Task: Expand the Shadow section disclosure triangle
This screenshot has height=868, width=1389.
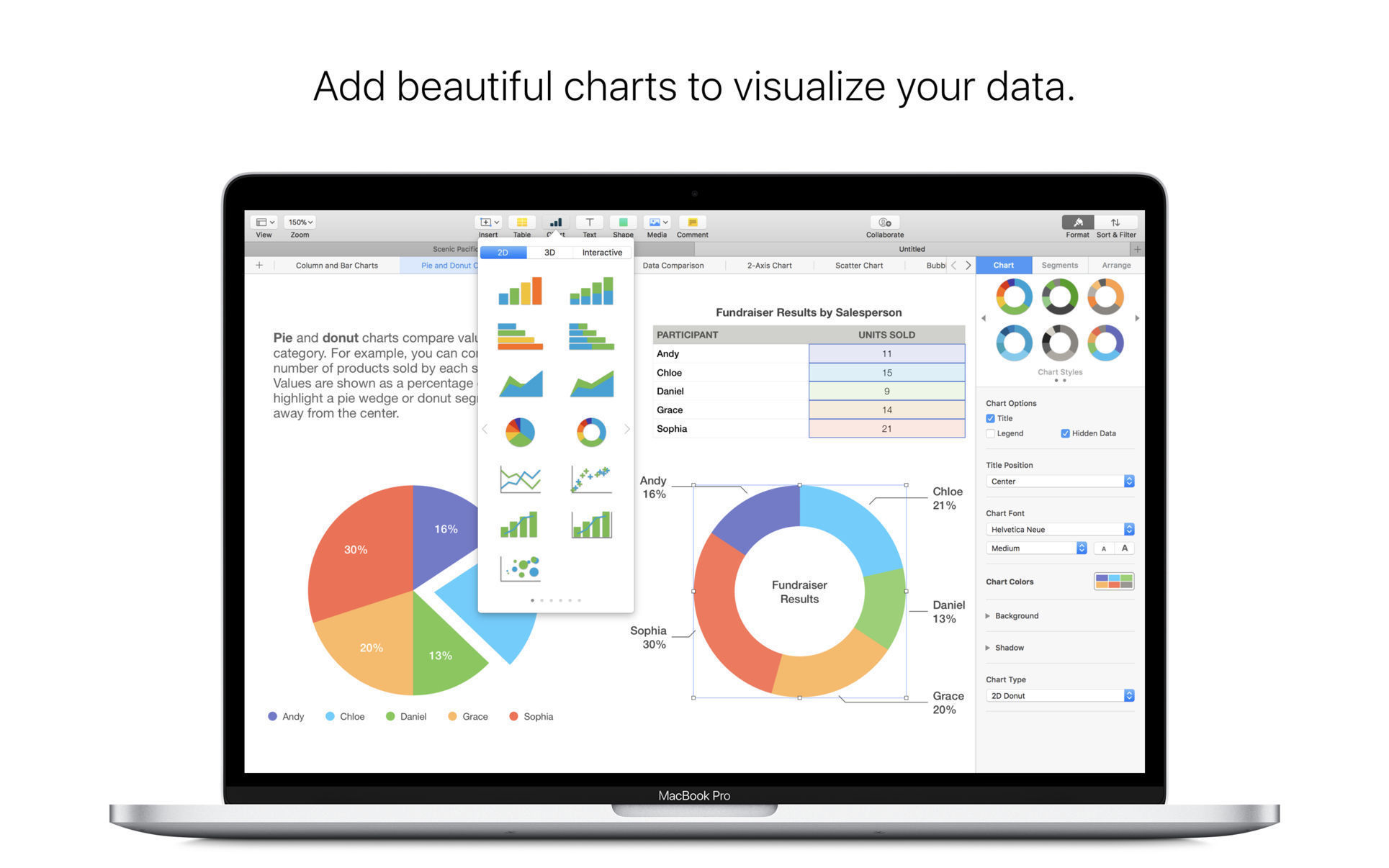Action: 988,646
